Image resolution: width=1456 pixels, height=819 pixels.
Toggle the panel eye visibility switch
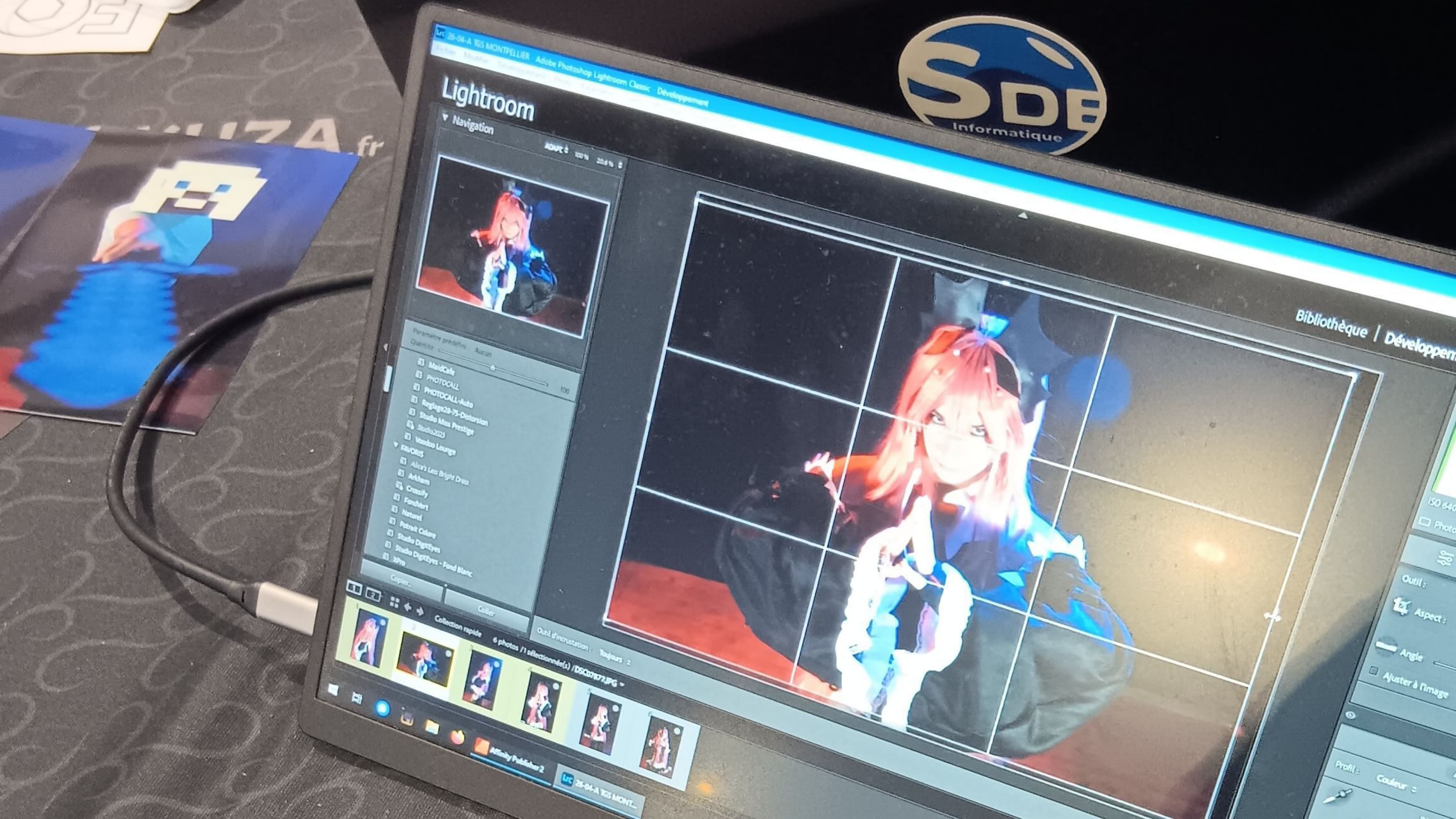[1350, 715]
